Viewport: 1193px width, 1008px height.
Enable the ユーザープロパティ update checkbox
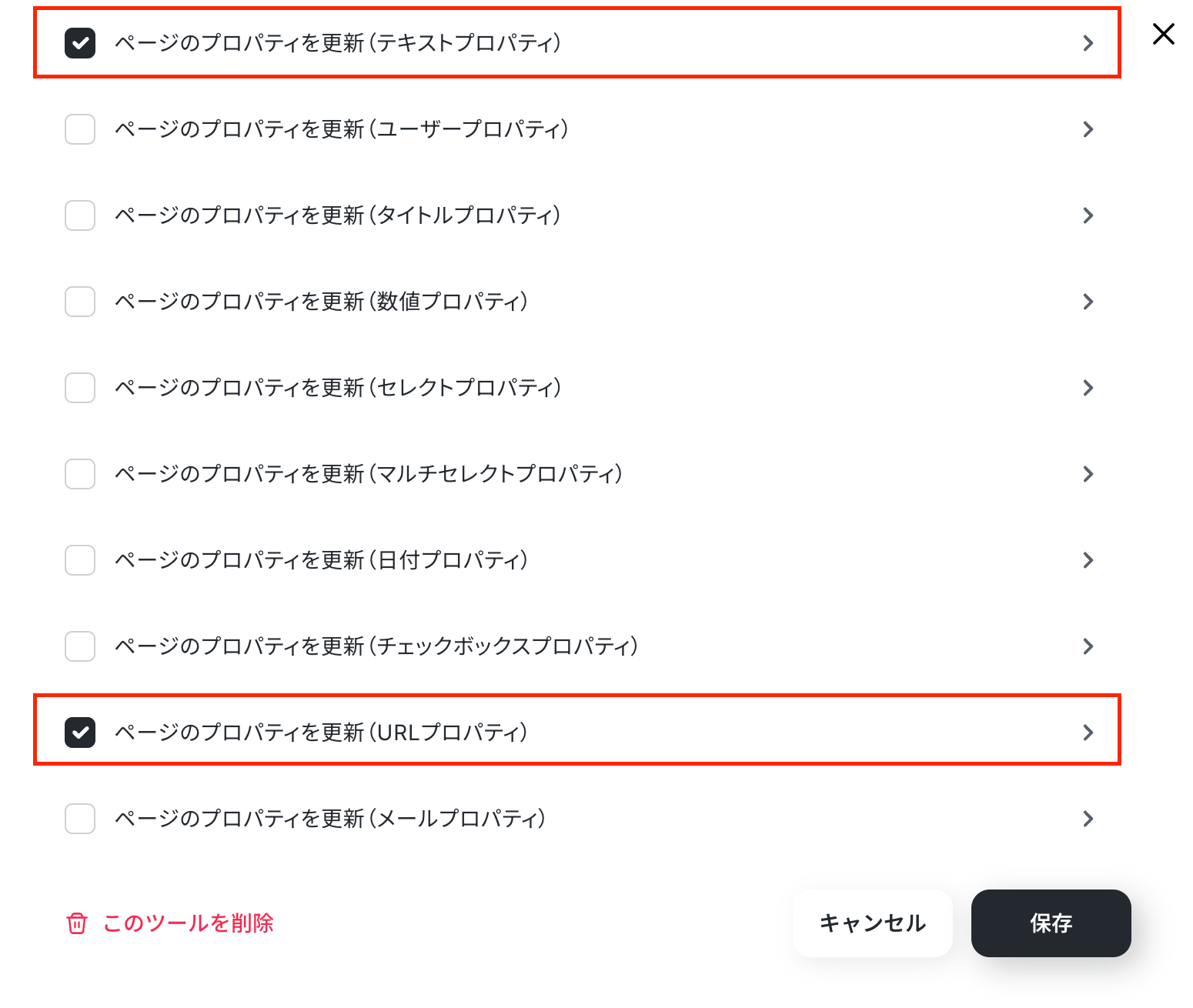coord(80,129)
